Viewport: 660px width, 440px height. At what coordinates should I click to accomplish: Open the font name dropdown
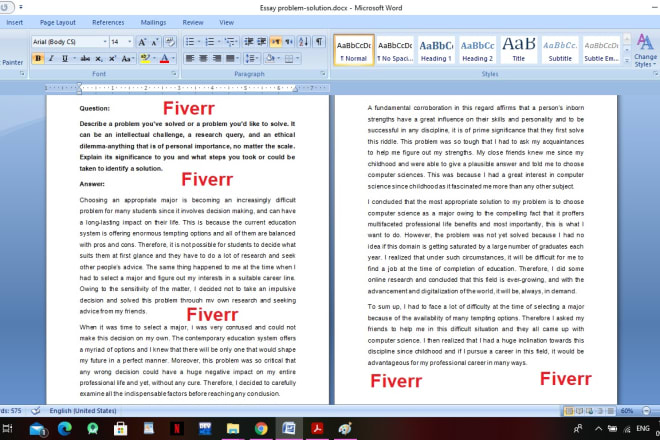[105, 42]
